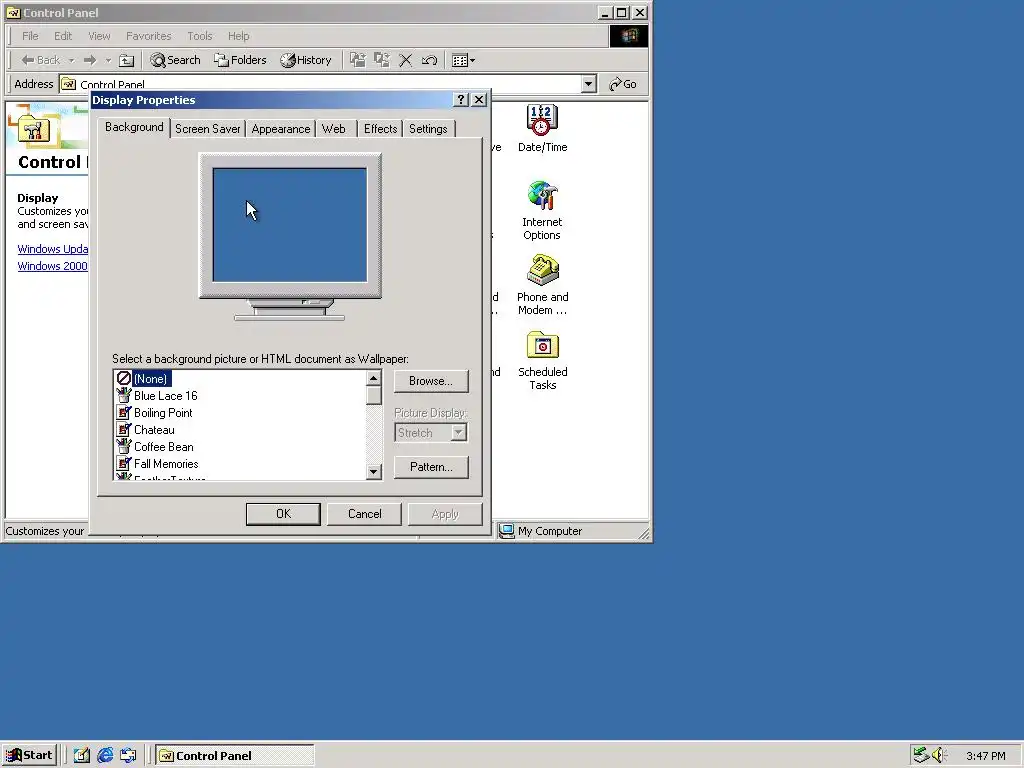
Task: Click the system clock 3:47 PM
Action: click(x=985, y=756)
